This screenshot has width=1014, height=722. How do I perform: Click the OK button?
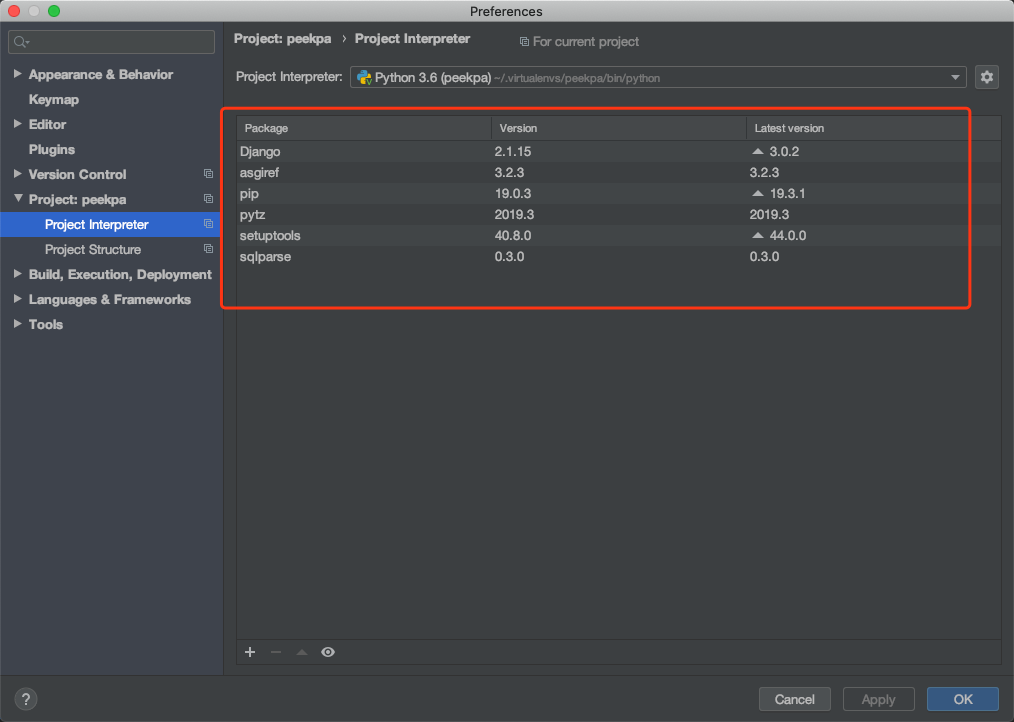tap(962, 699)
